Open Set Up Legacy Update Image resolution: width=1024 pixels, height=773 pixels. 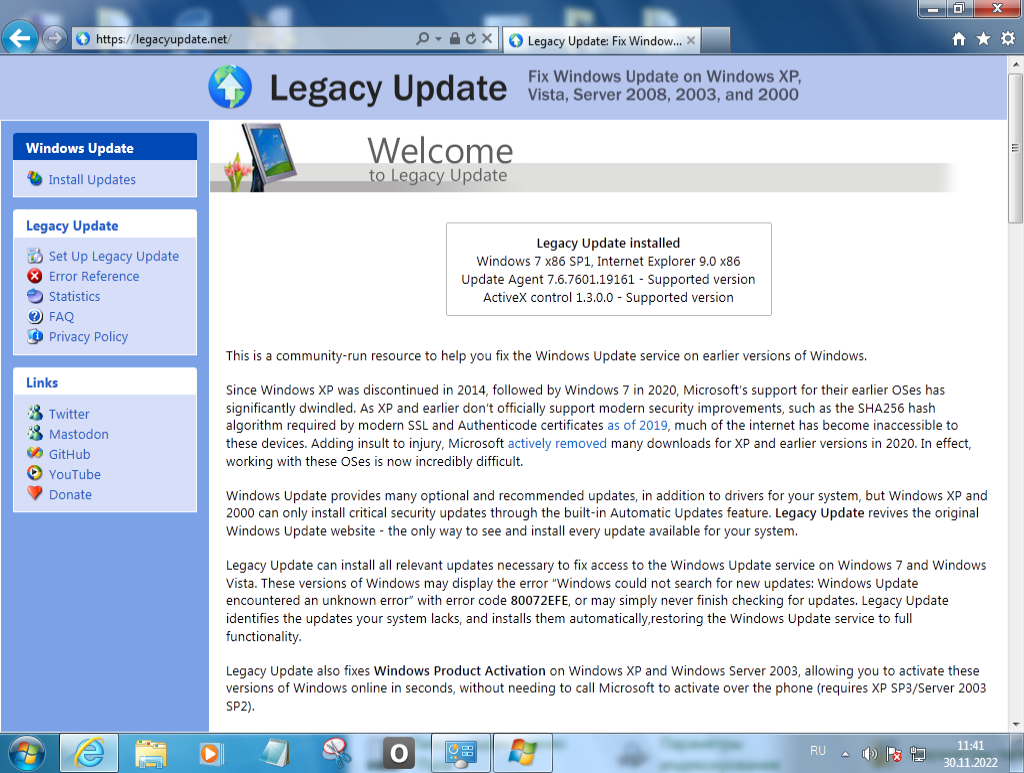(x=114, y=256)
